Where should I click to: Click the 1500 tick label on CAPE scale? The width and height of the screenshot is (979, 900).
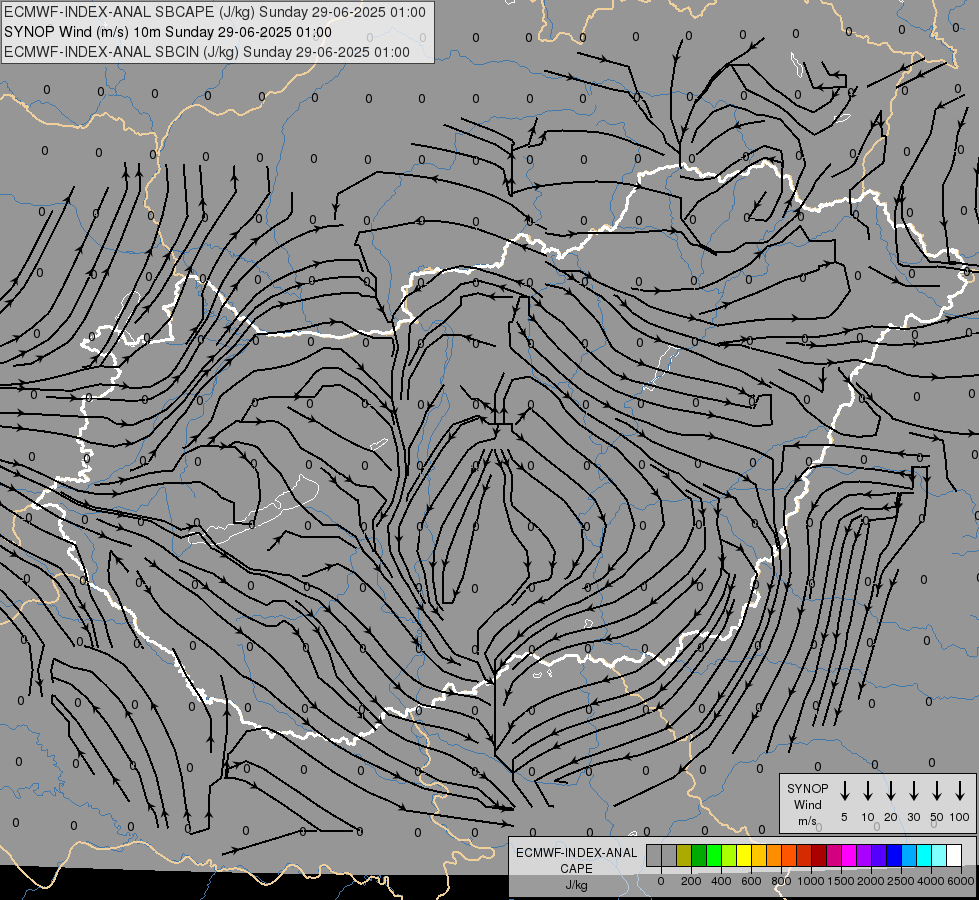[x=841, y=881]
